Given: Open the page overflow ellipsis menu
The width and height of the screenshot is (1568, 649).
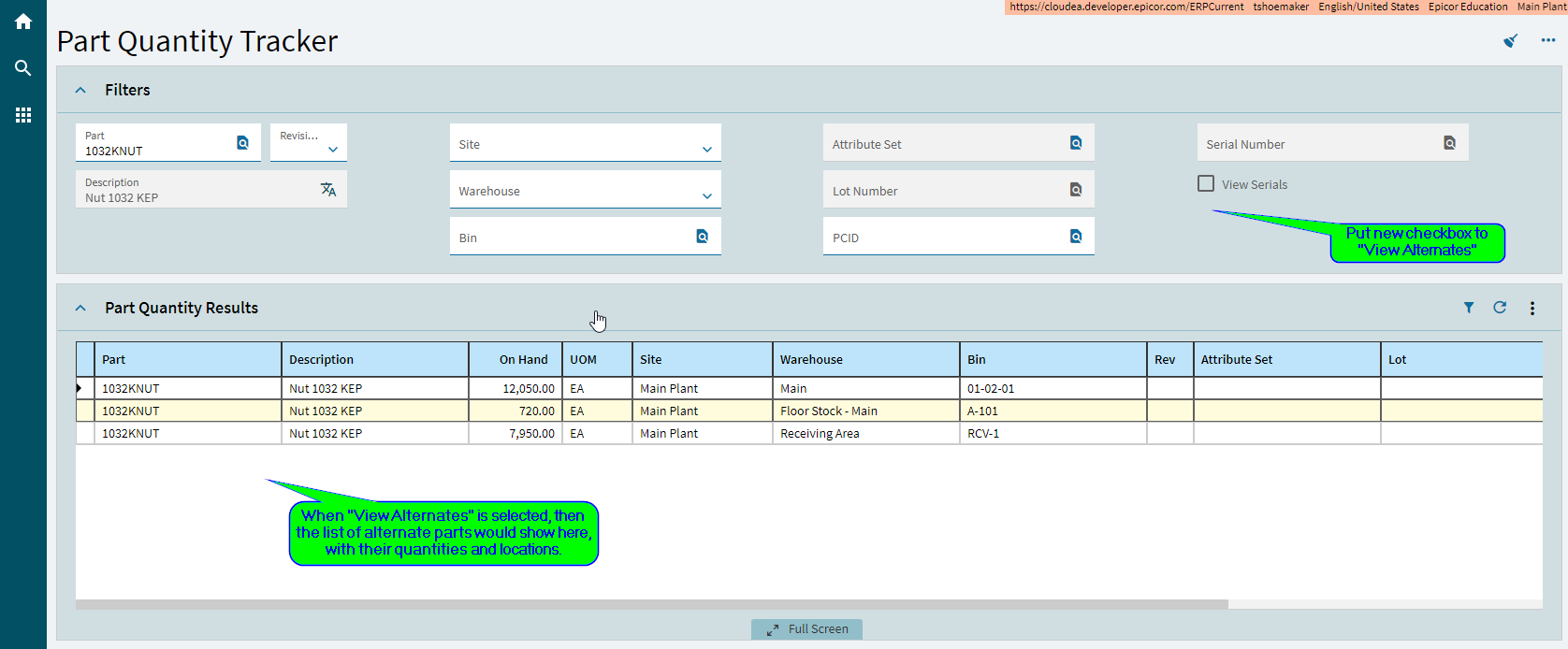Looking at the screenshot, I should tap(1548, 40).
